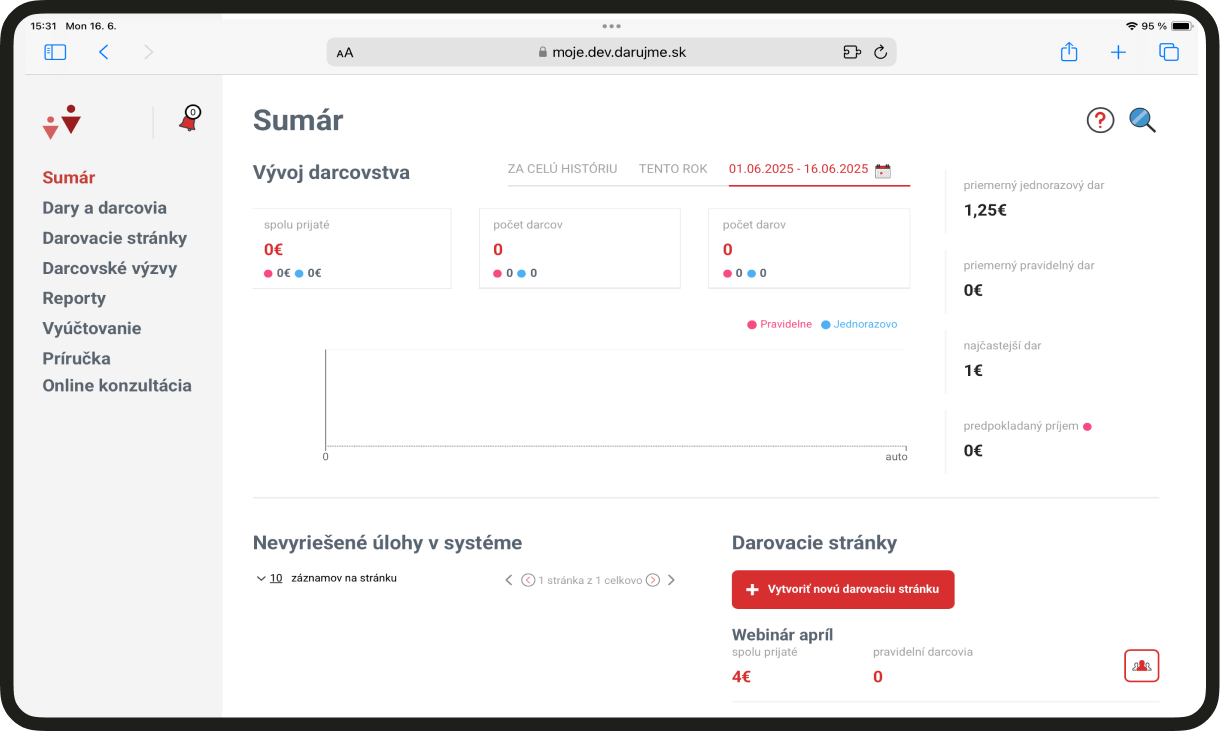Viewport: 1220px width, 731px height.
Task: Open the notification bell in the sidebar
Action: coord(188,120)
